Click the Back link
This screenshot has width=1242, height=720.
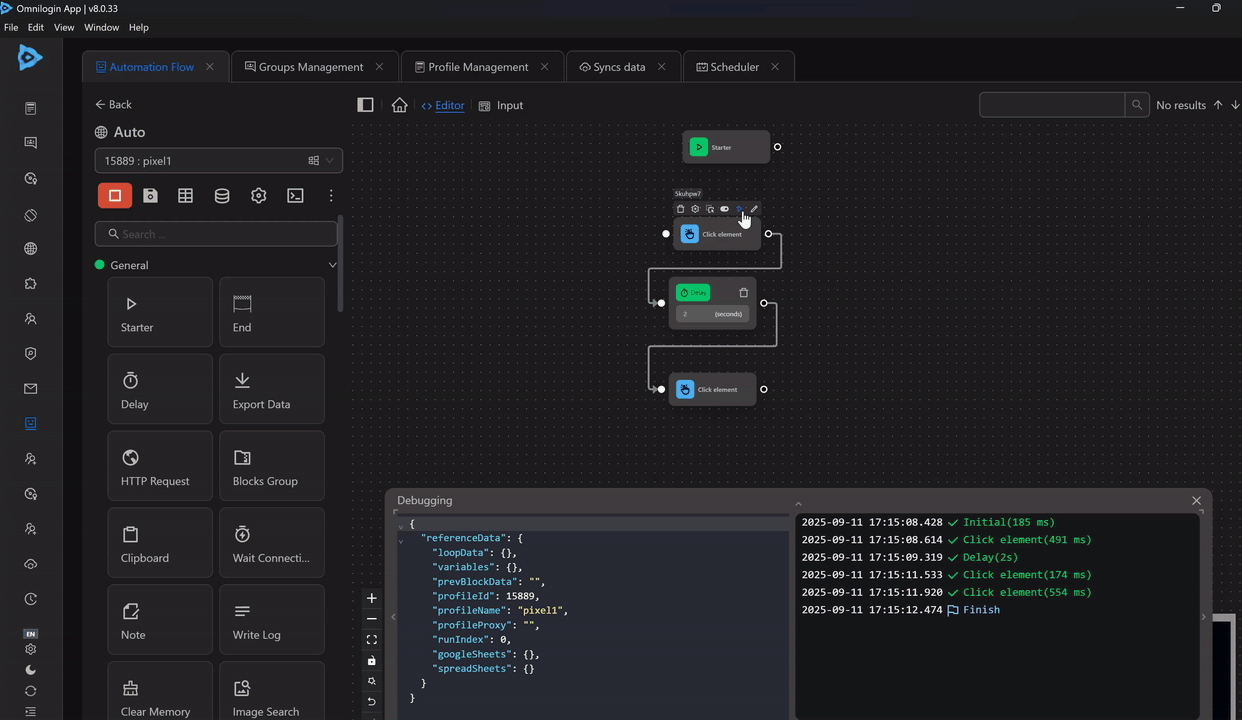coord(113,104)
